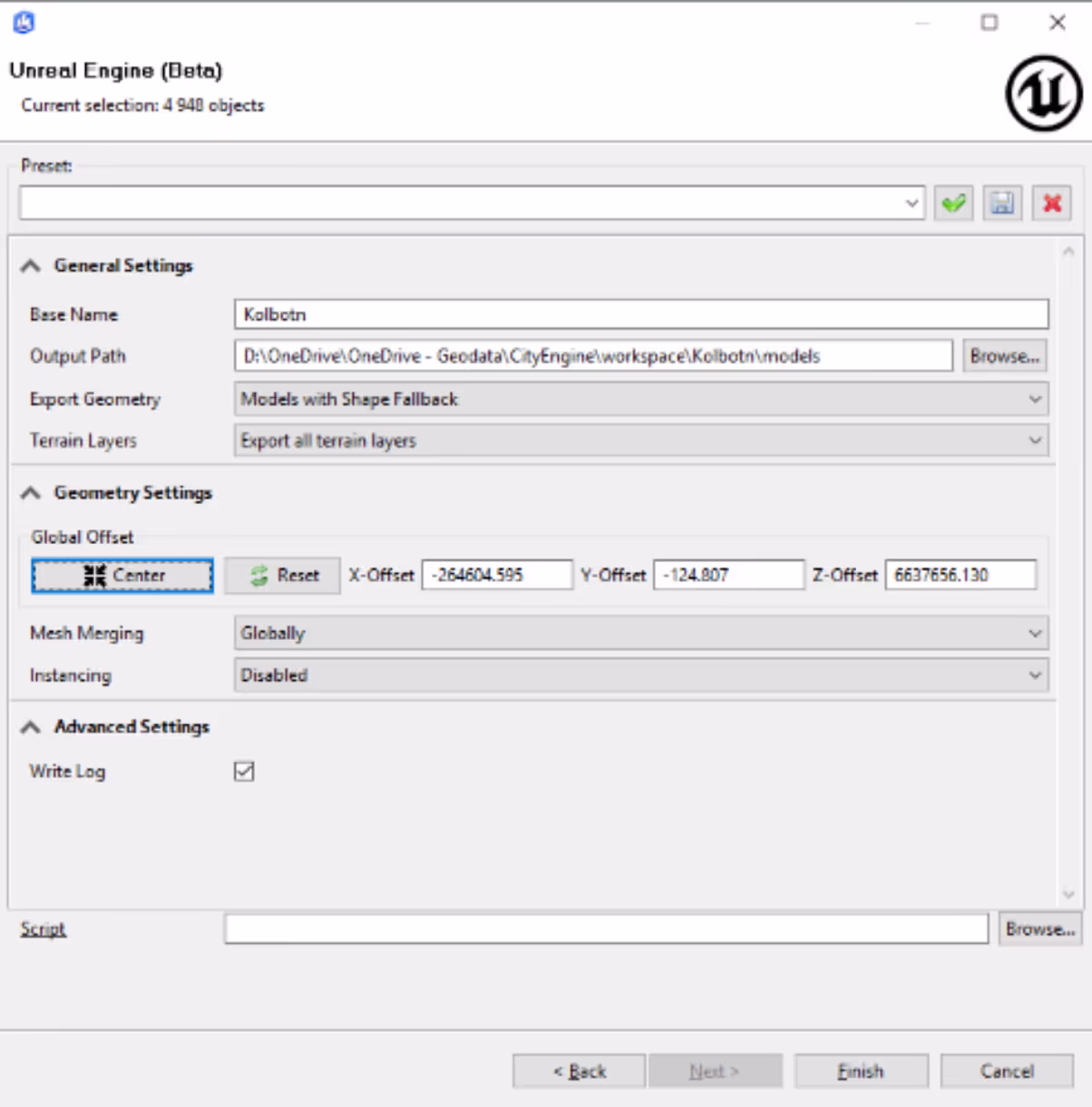Browse for a Script file
1092x1107 pixels.
tap(1040, 929)
